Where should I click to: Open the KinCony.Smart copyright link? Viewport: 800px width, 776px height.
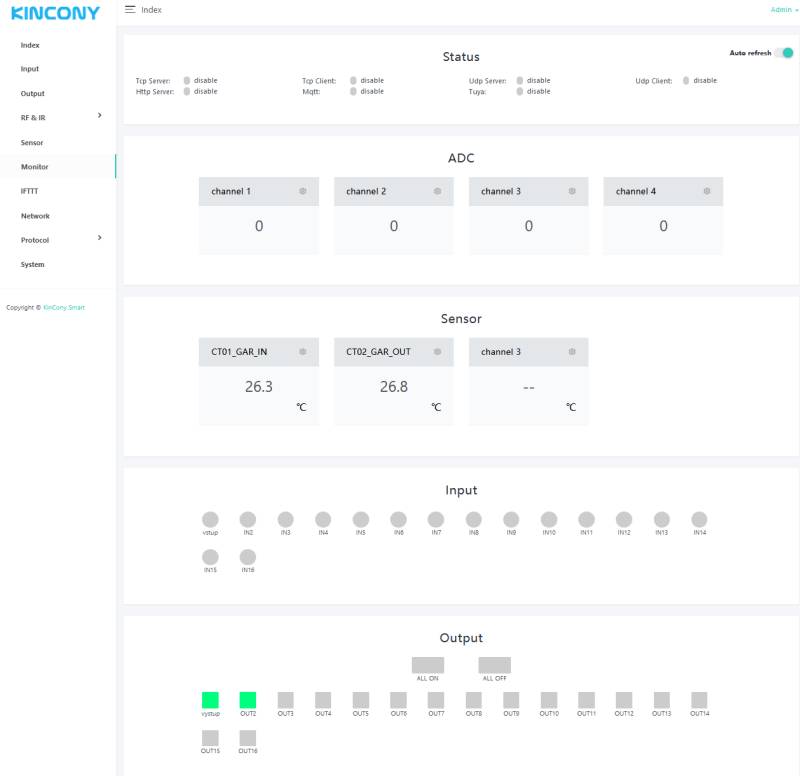(x=64, y=308)
